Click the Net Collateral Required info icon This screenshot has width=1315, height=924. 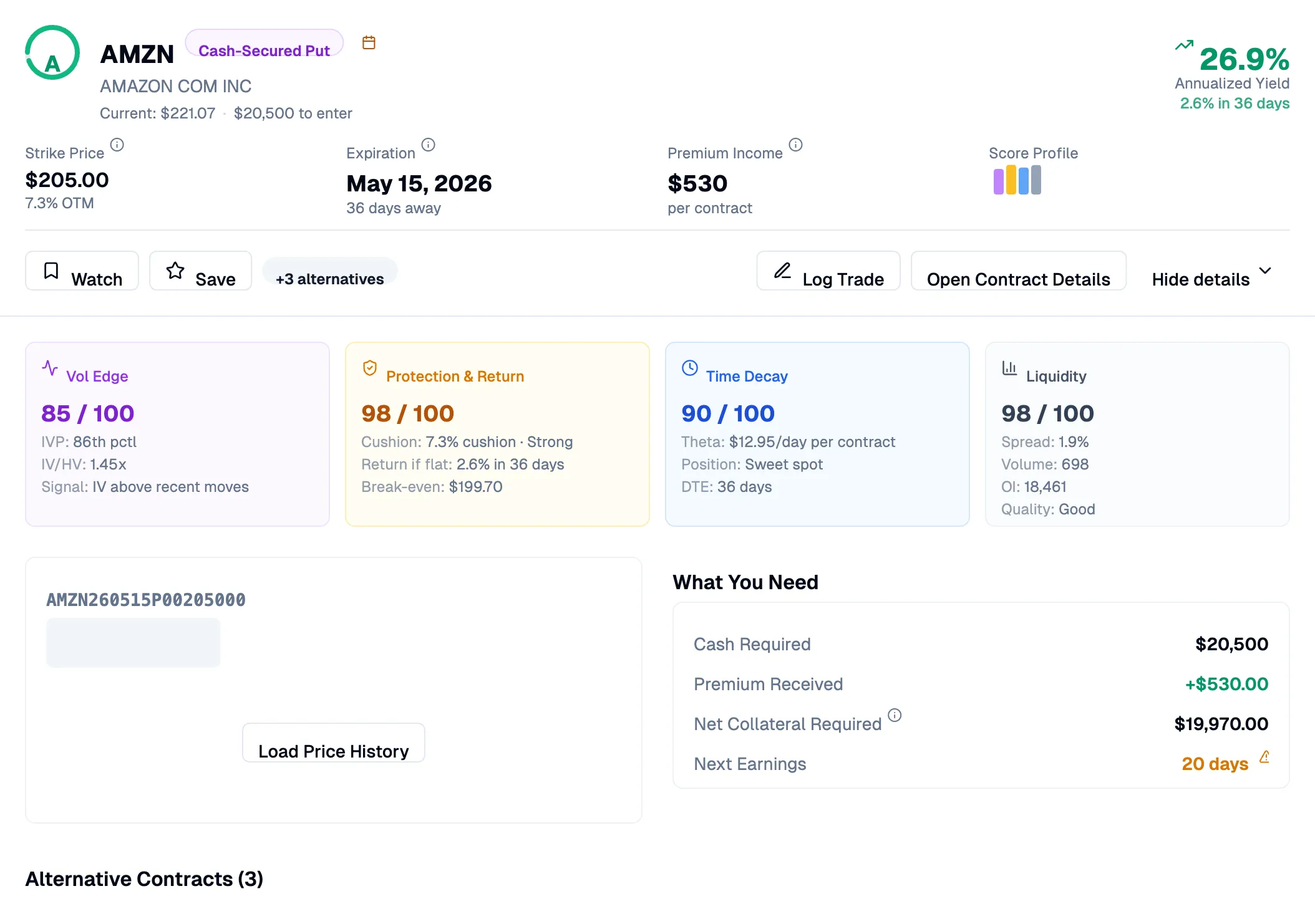point(895,715)
